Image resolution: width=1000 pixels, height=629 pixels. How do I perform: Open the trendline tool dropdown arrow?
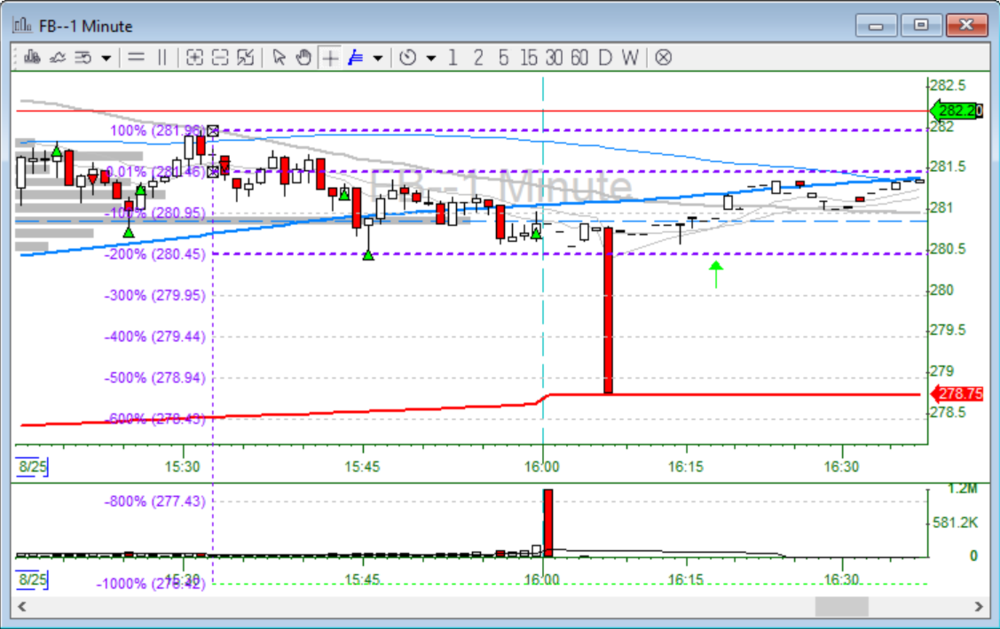[x=378, y=57]
